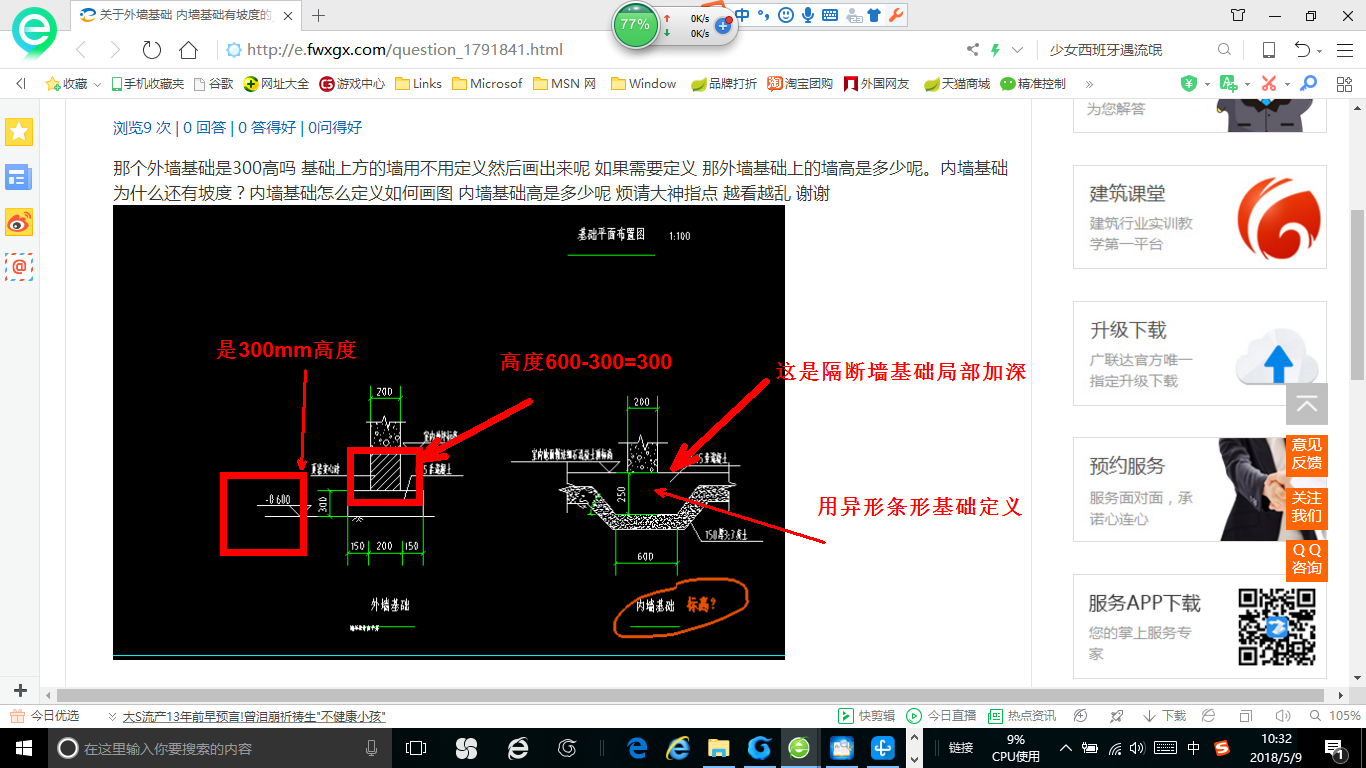The height and width of the screenshot is (768, 1366).
Task: Open the 游戏中心 bookmark
Action: (x=352, y=84)
